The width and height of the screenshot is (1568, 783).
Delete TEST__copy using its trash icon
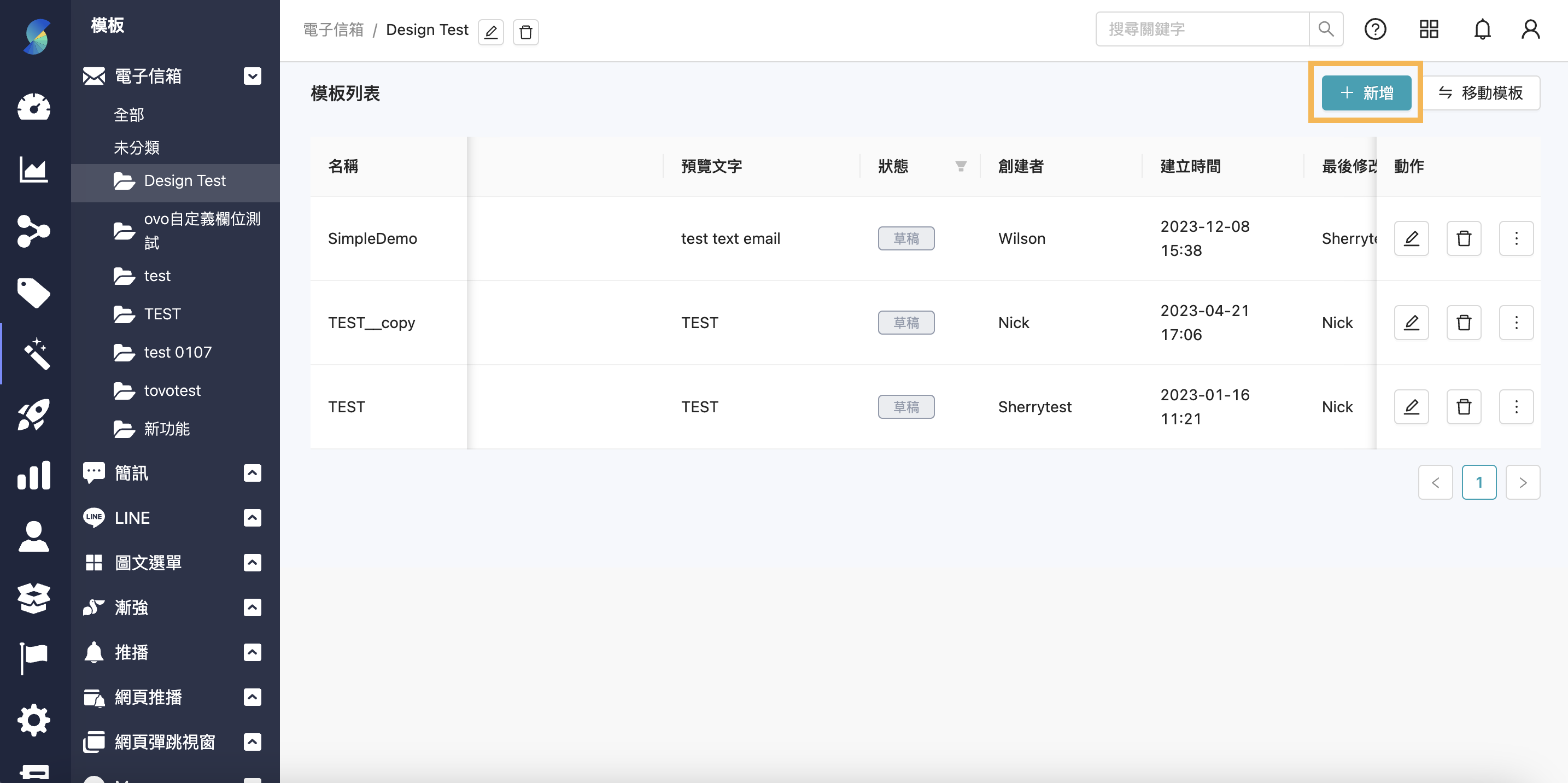pyautogui.click(x=1464, y=323)
